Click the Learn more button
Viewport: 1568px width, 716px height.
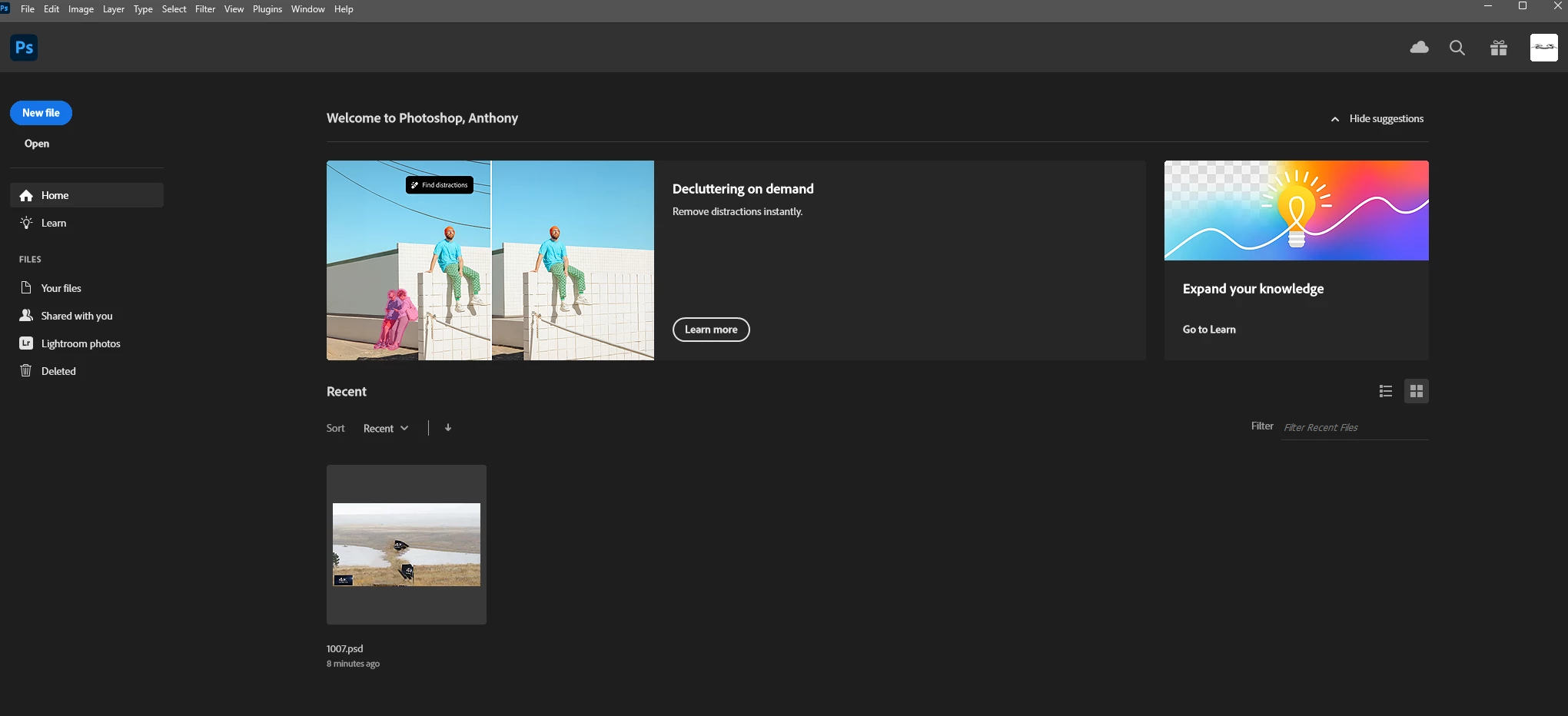pyautogui.click(x=711, y=330)
